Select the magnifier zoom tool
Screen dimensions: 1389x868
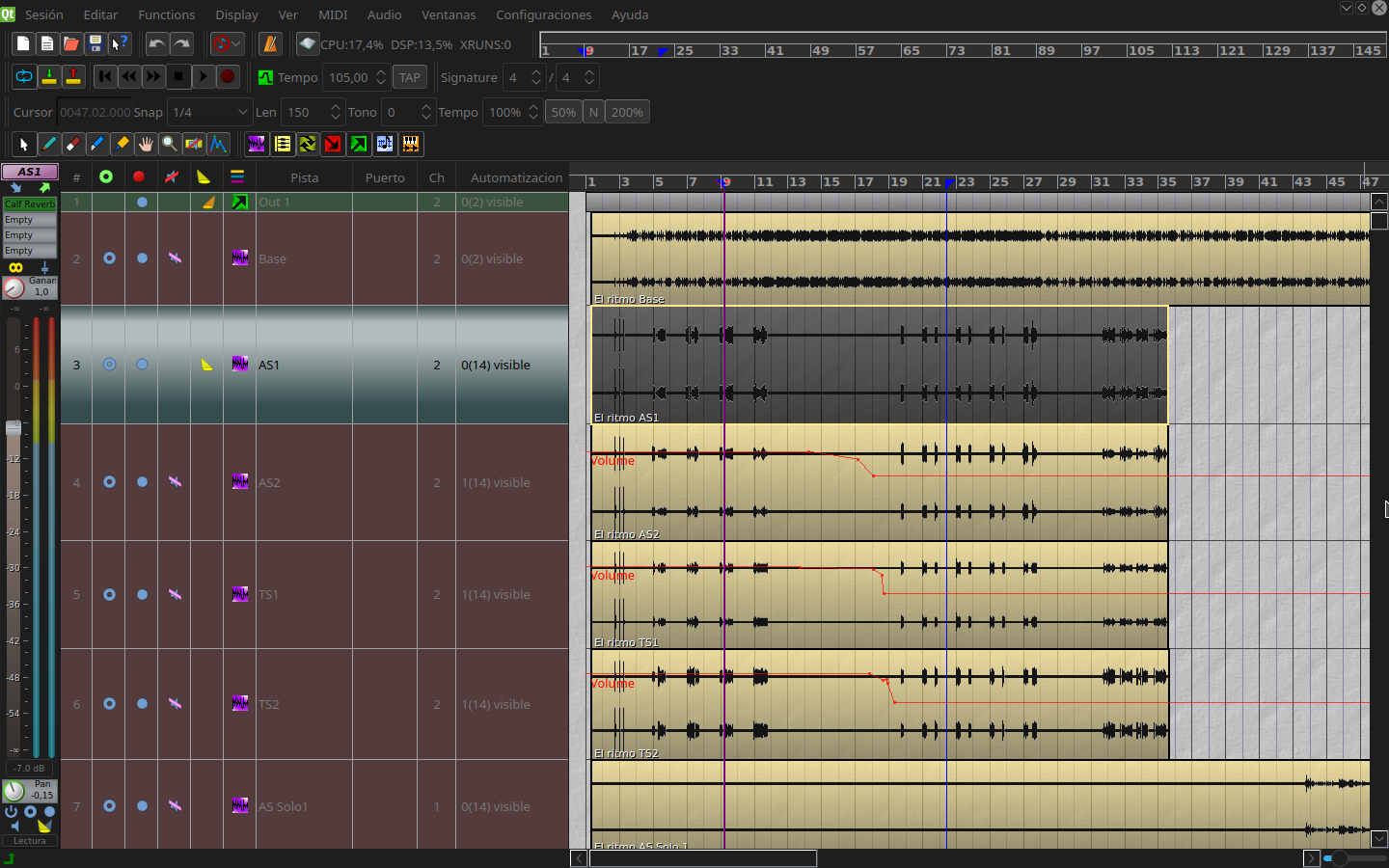[x=170, y=144]
